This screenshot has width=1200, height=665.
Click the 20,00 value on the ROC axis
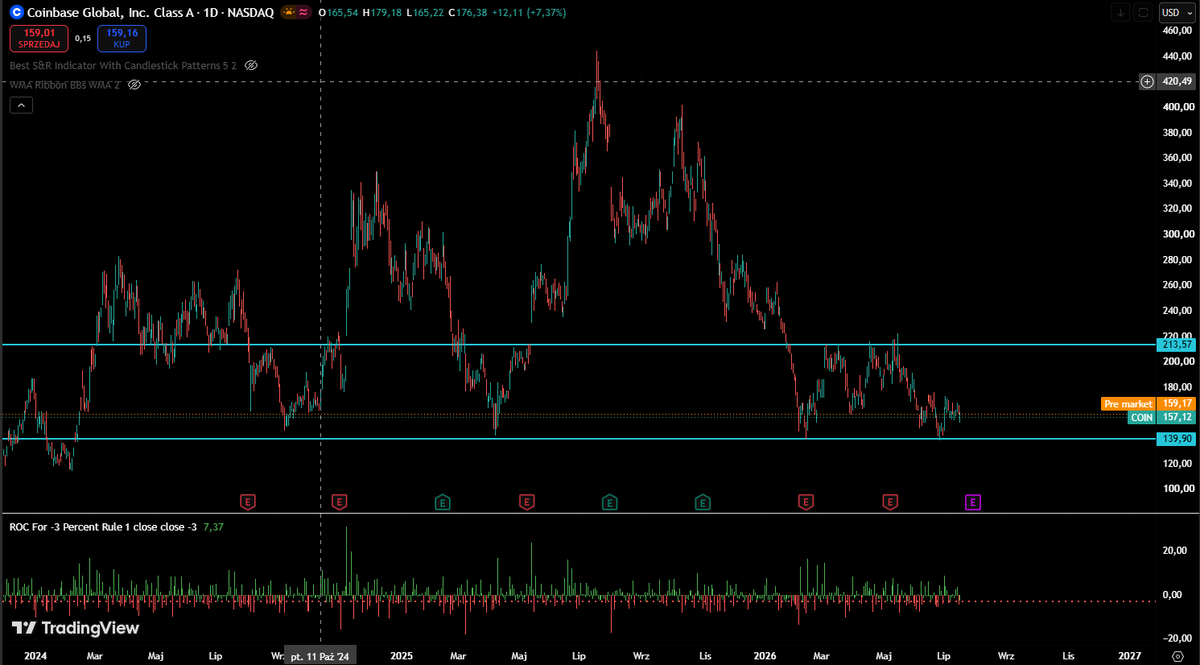click(1174, 550)
